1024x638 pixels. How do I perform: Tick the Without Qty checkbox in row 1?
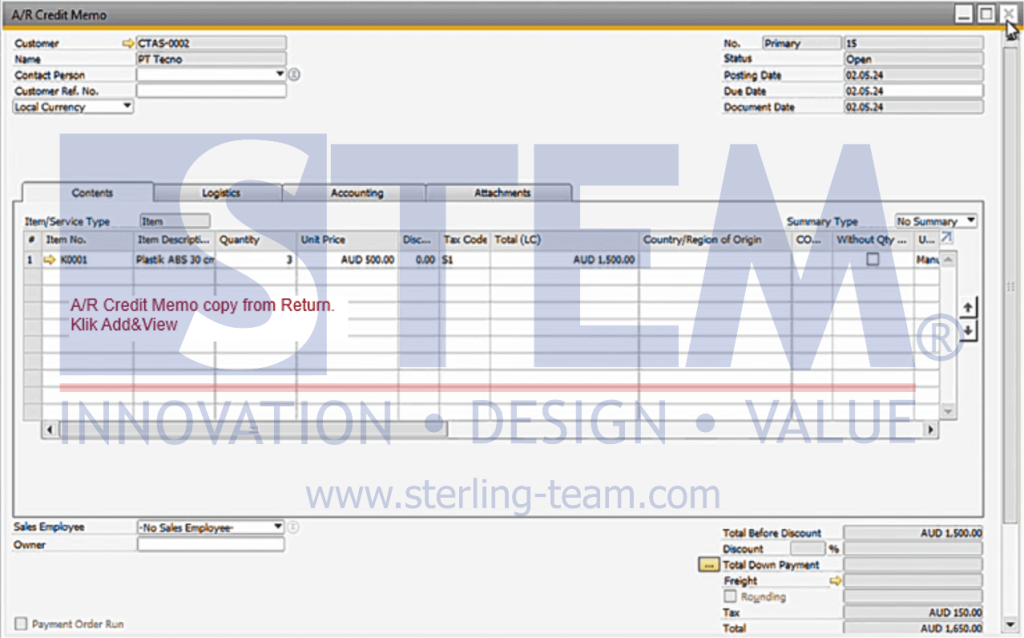pyautogui.click(x=872, y=260)
